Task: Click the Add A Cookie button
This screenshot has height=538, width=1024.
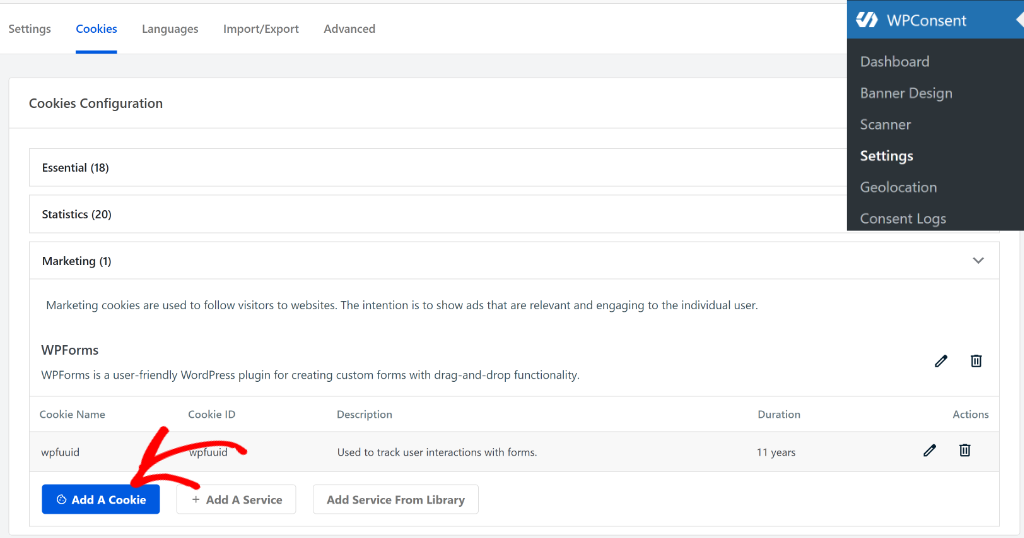Action: pos(101,499)
